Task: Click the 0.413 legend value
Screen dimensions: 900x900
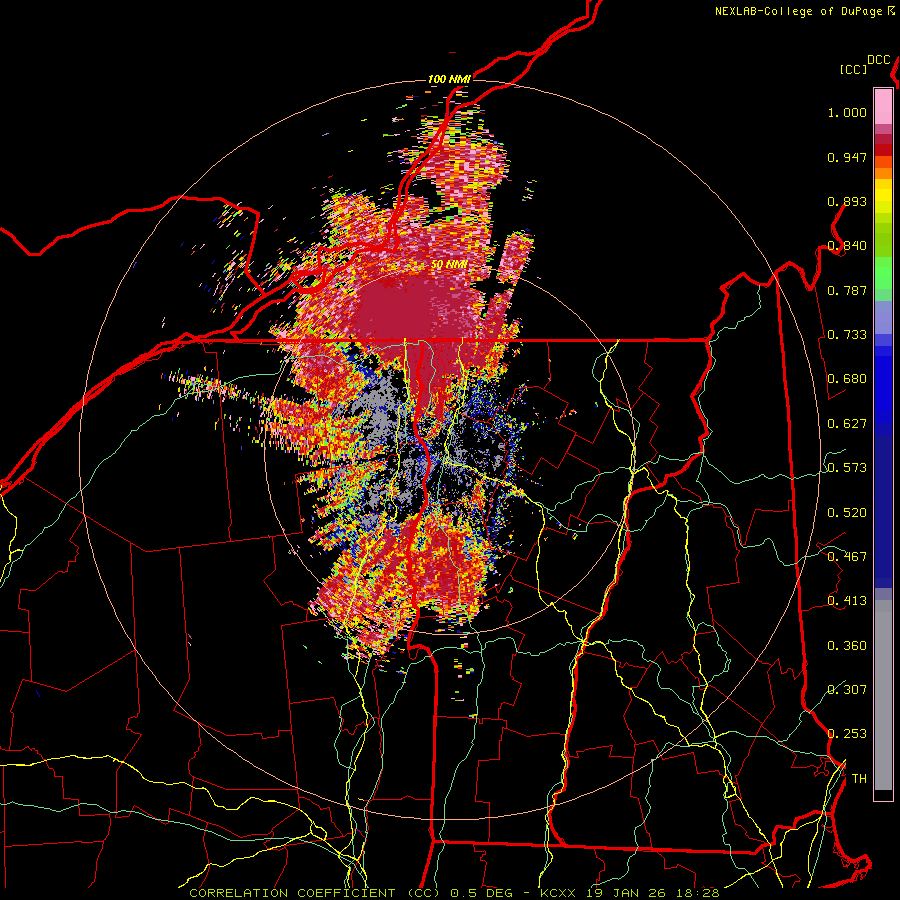Action: (847, 601)
